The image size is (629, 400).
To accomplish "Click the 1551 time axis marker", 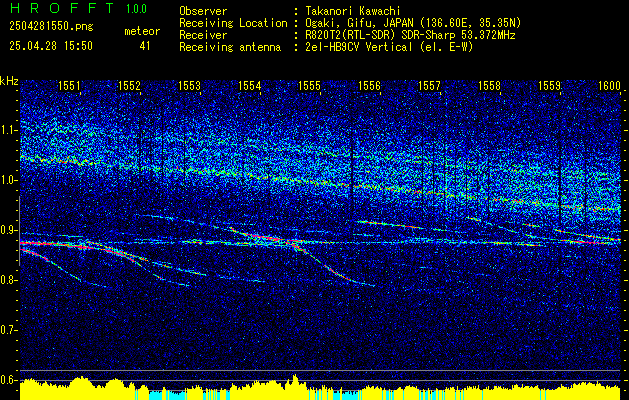I will (x=69, y=85).
